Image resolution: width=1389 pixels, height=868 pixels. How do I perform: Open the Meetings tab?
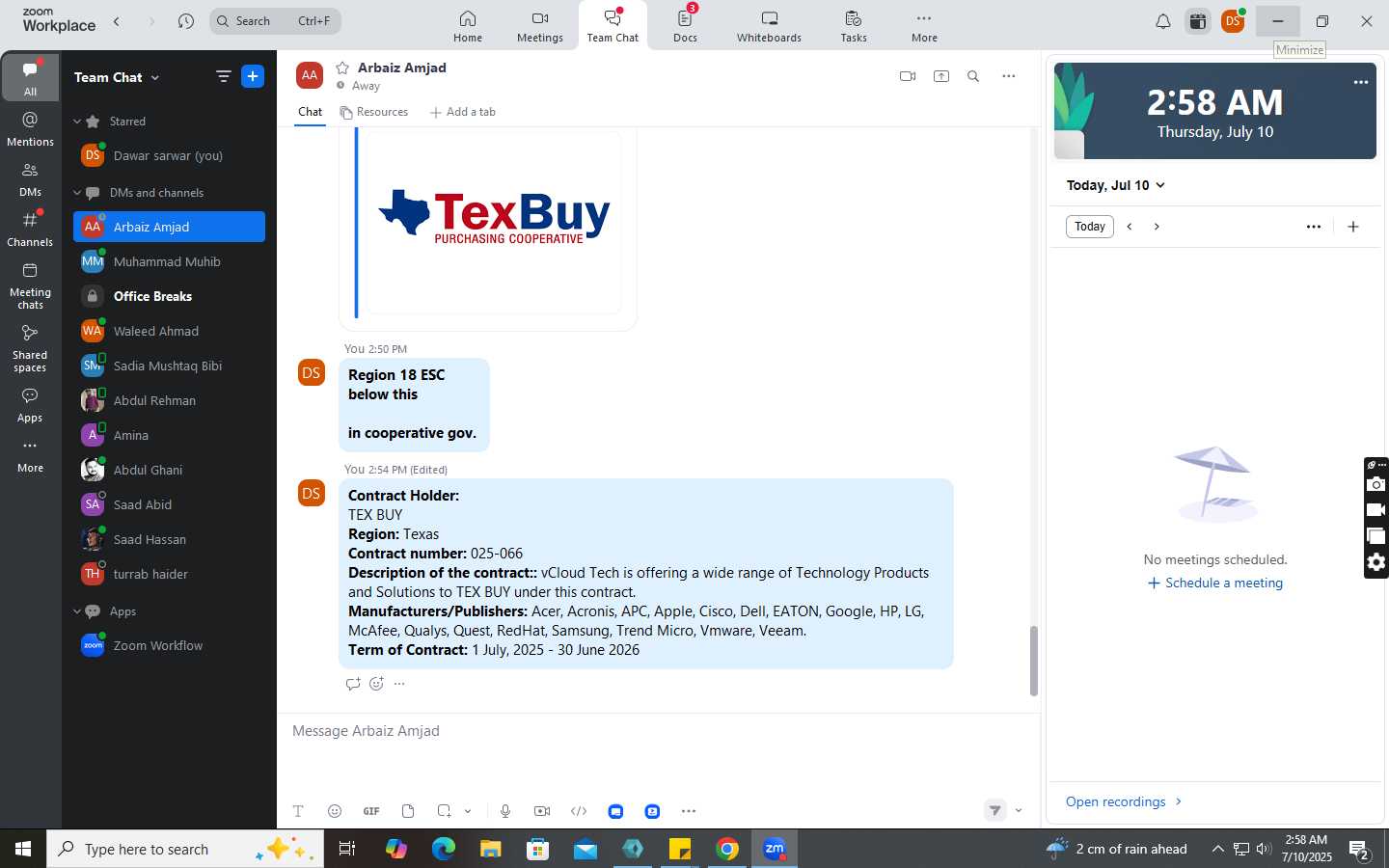540,26
